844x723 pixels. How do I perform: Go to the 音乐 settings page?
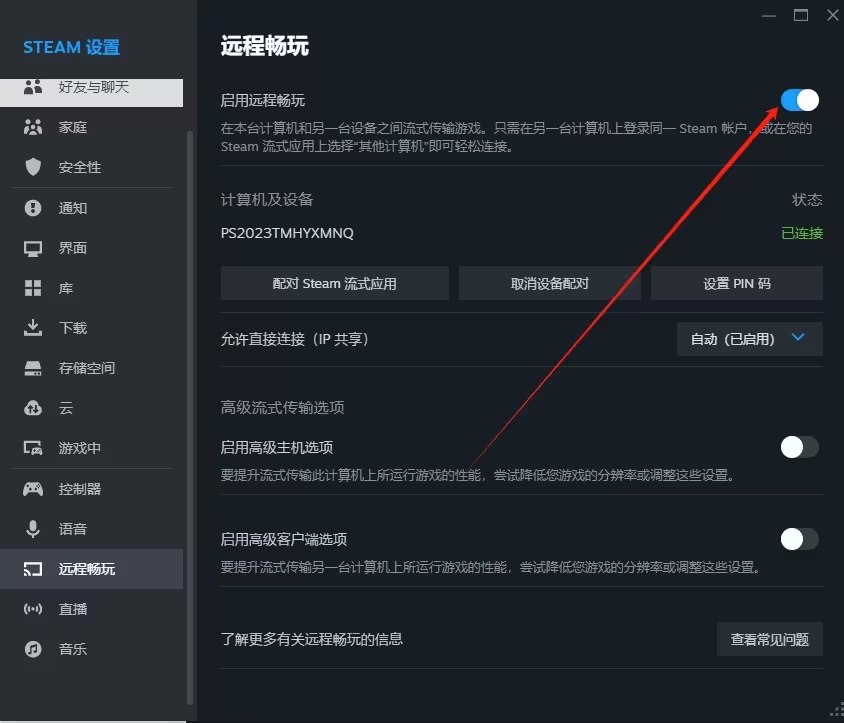92,649
